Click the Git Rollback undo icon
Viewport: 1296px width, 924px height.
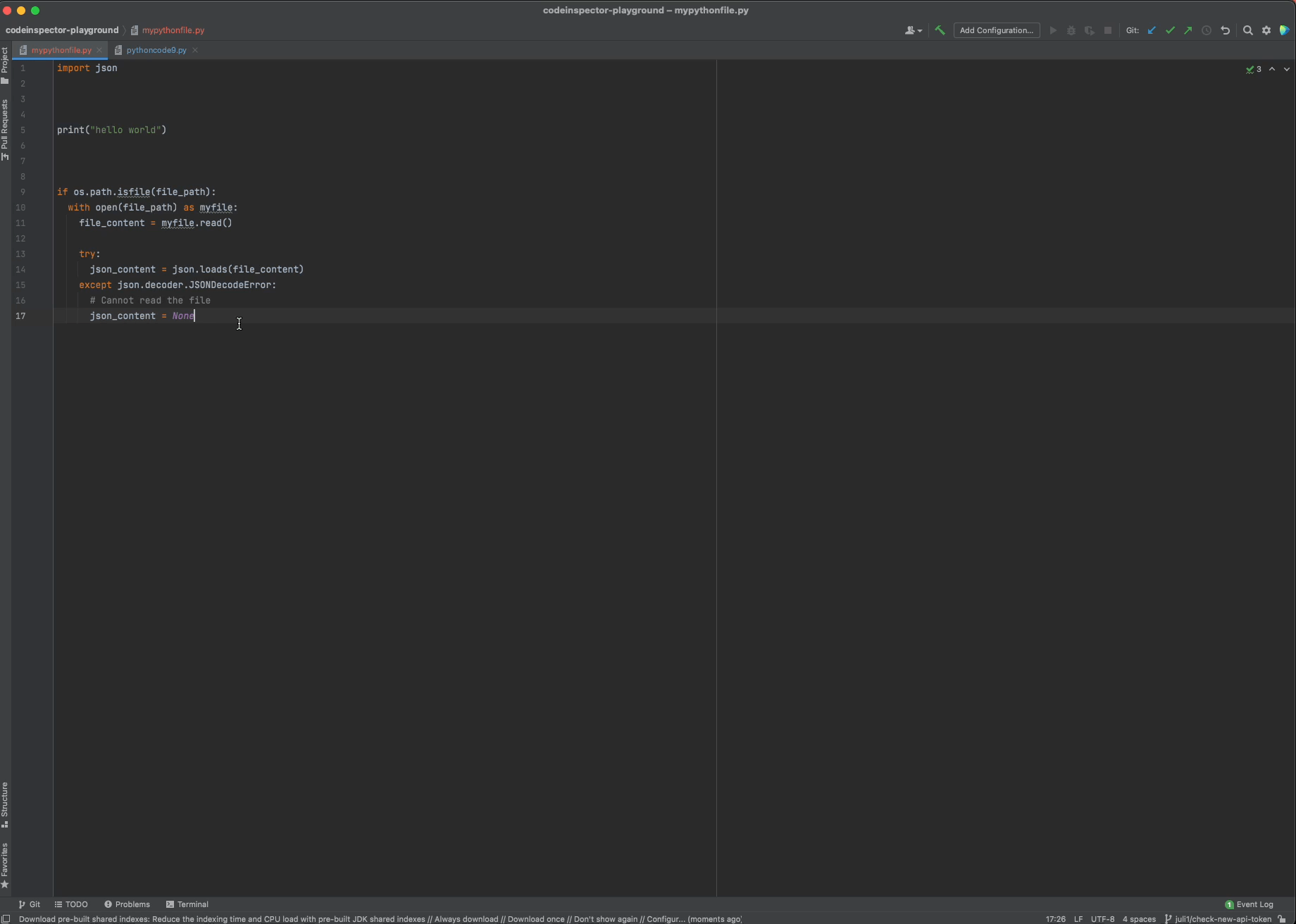coord(1226,30)
